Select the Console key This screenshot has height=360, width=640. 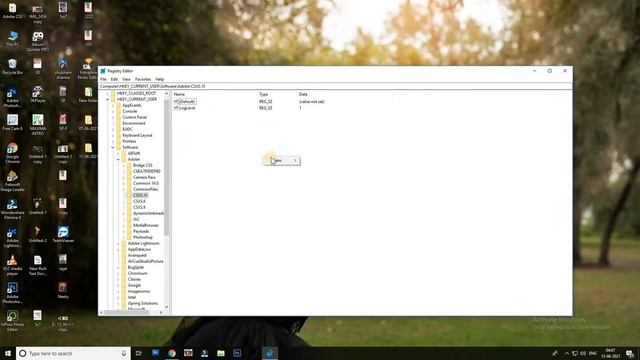130,111
